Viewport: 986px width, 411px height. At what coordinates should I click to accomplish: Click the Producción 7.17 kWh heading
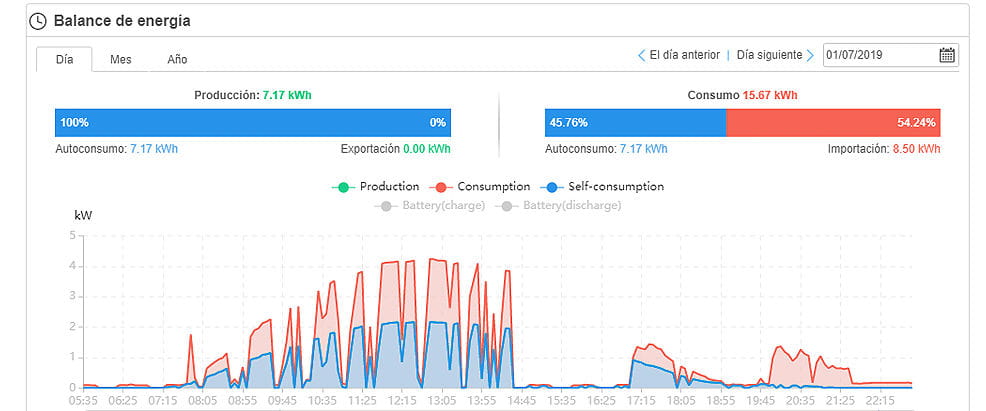coord(252,96)
